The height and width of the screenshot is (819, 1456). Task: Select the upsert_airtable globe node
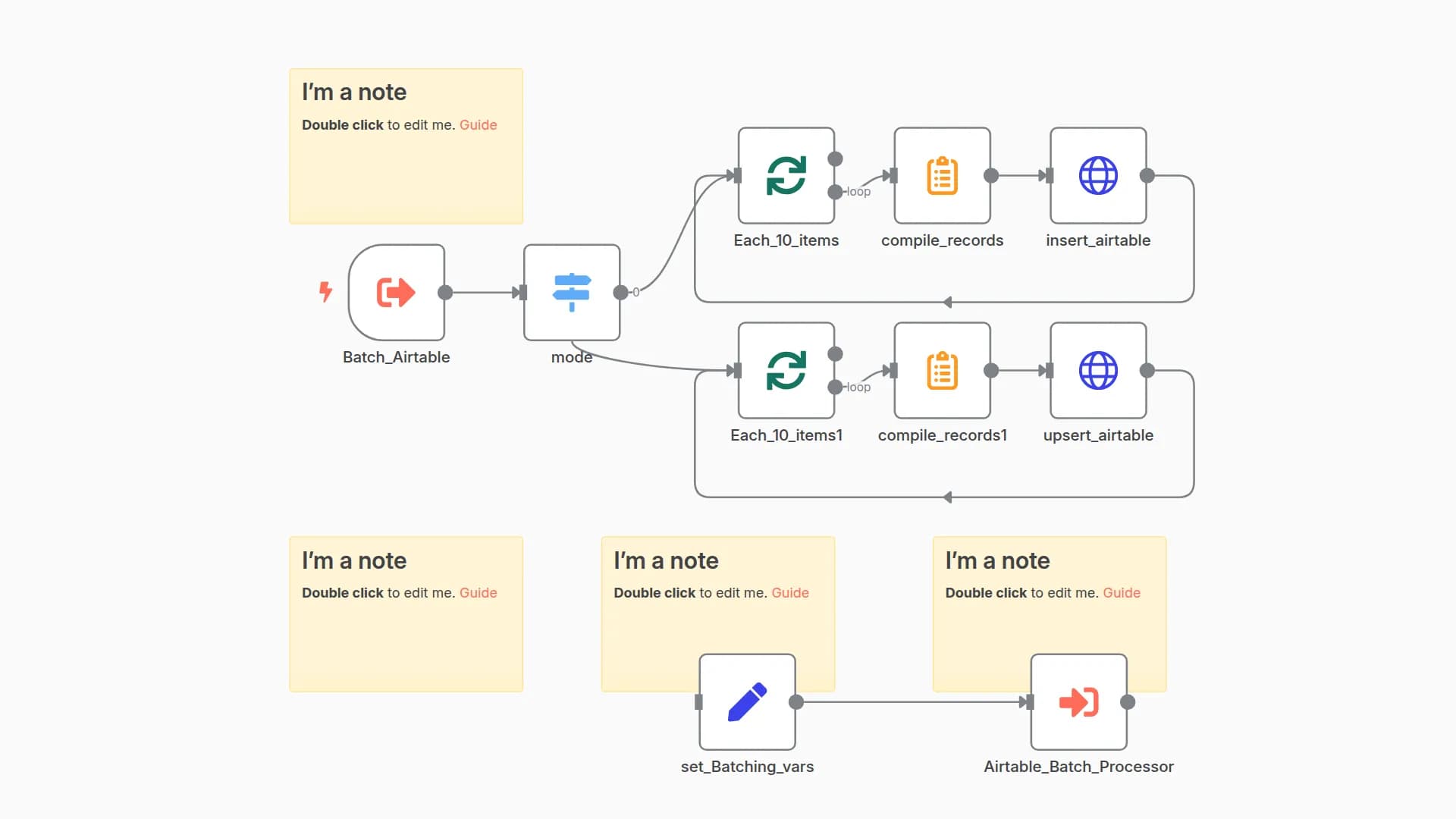click(x=1098, y=371)
